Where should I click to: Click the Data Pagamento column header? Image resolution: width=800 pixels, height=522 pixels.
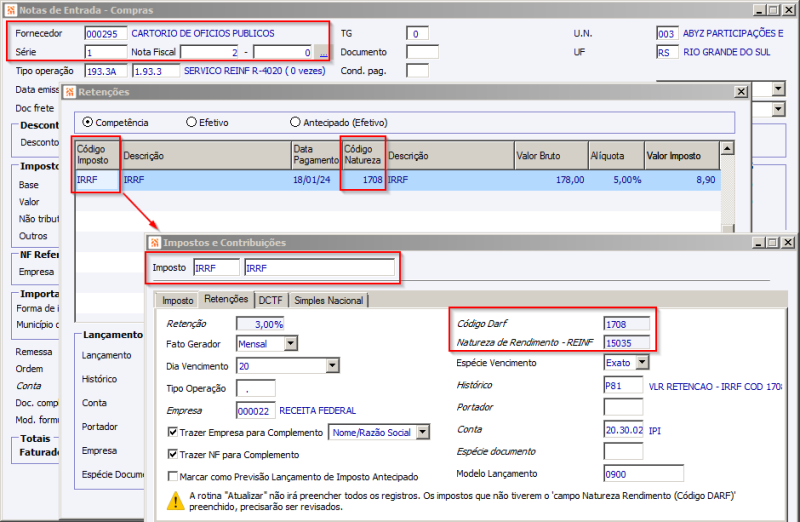(x=315, y=155)
